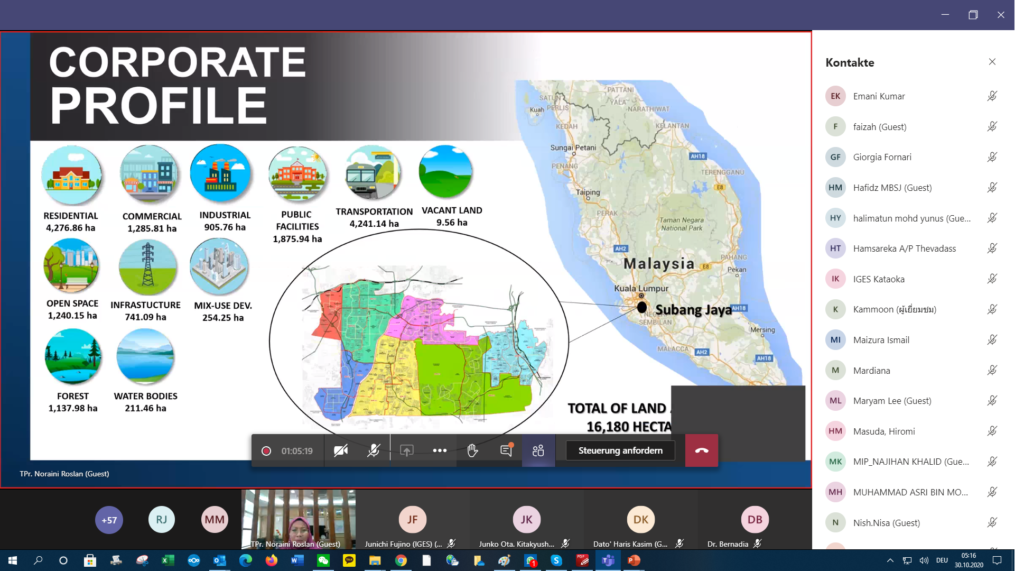Viewport: 1024px width, 571px height.
Task: Open Excel from the Windows taskbar
Action: (167, 561)
